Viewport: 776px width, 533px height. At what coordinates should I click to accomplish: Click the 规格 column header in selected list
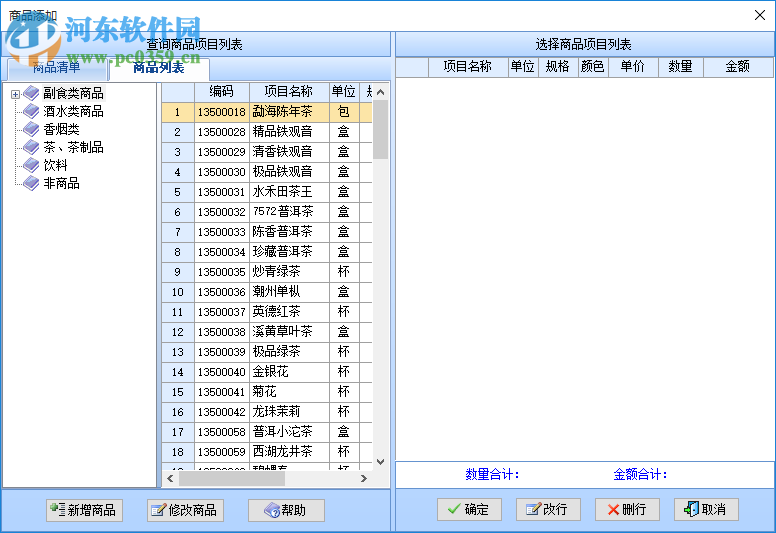557,67
